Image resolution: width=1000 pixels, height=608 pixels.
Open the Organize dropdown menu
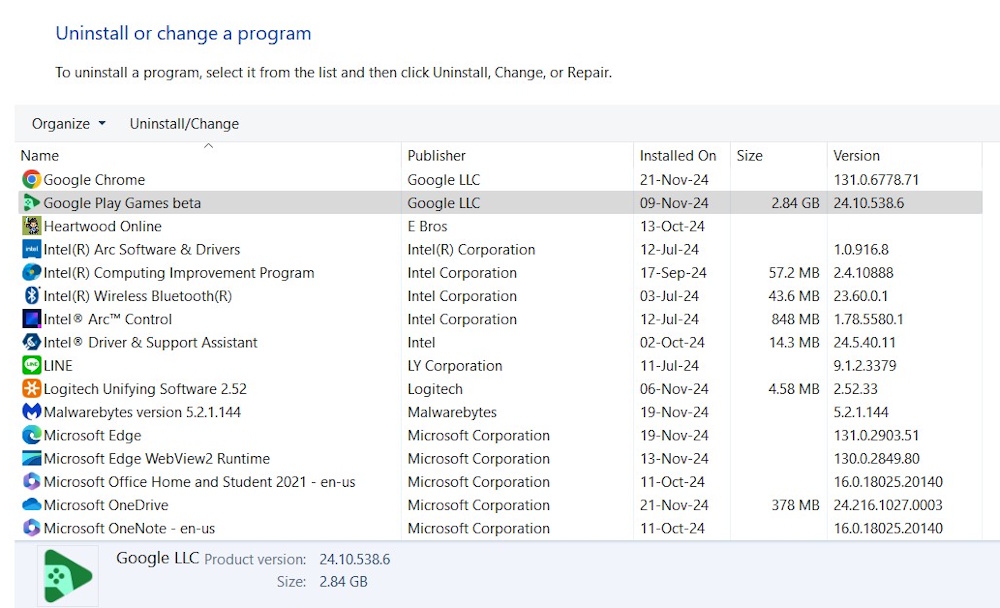(68, 124)
